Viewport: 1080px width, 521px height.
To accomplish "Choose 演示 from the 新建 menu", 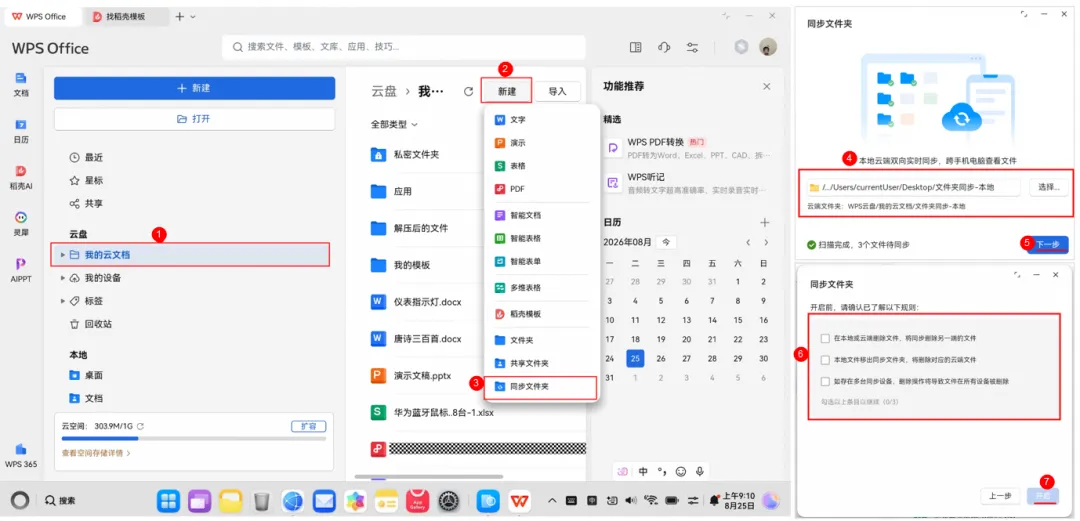I will (x=542, y=143).
